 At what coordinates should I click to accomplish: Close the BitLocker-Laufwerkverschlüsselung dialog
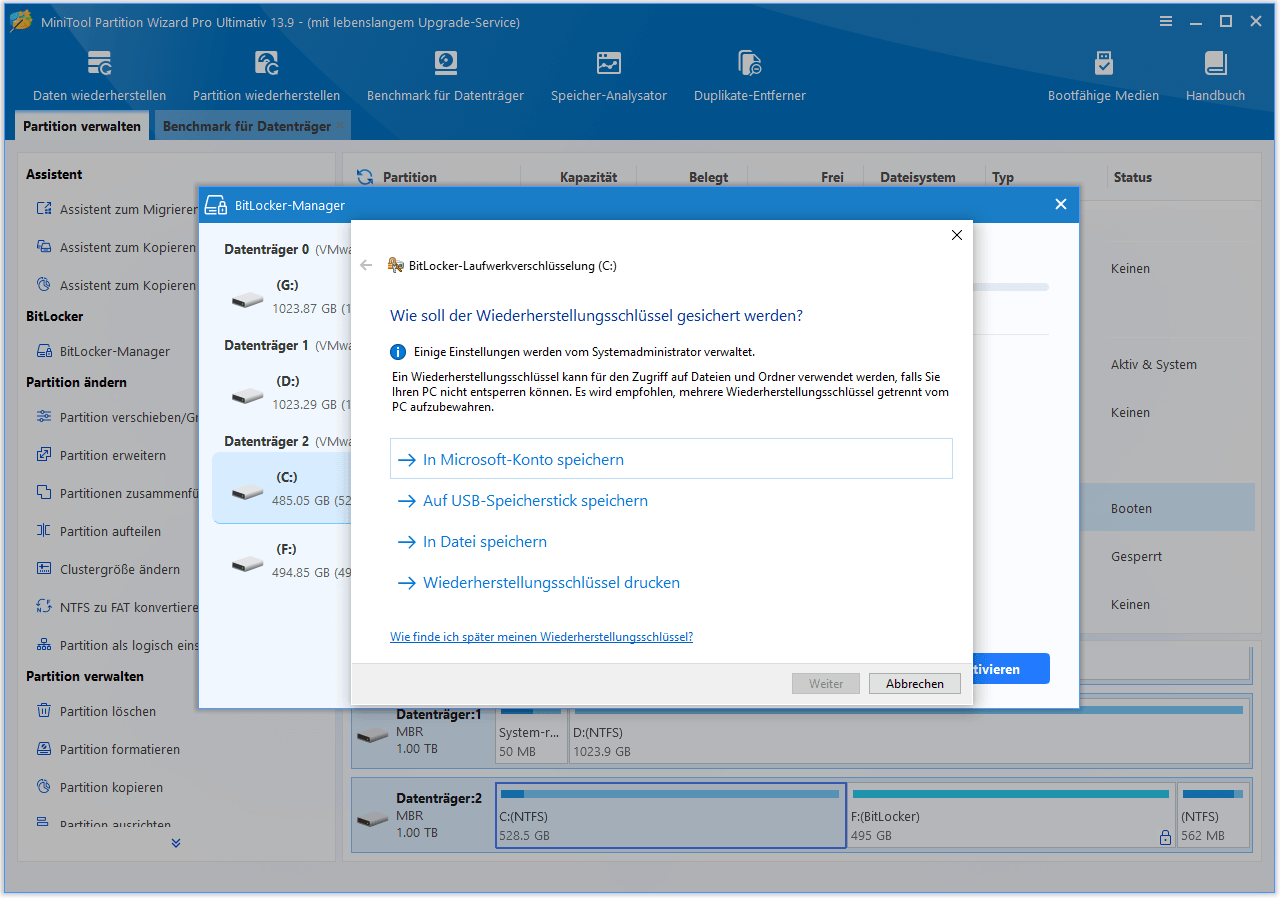pos(956,236)
